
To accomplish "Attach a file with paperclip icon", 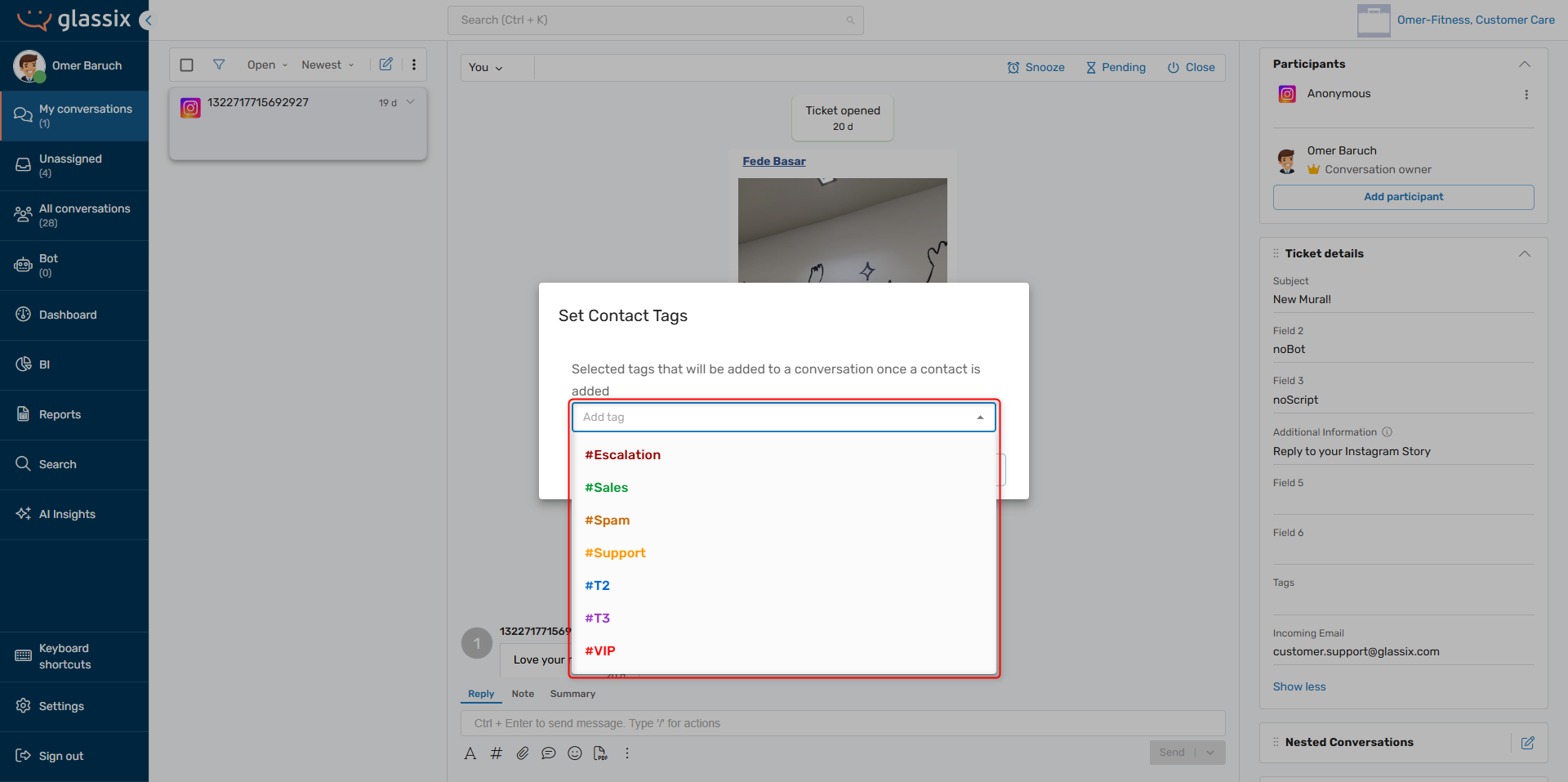I will coord(523,753).
